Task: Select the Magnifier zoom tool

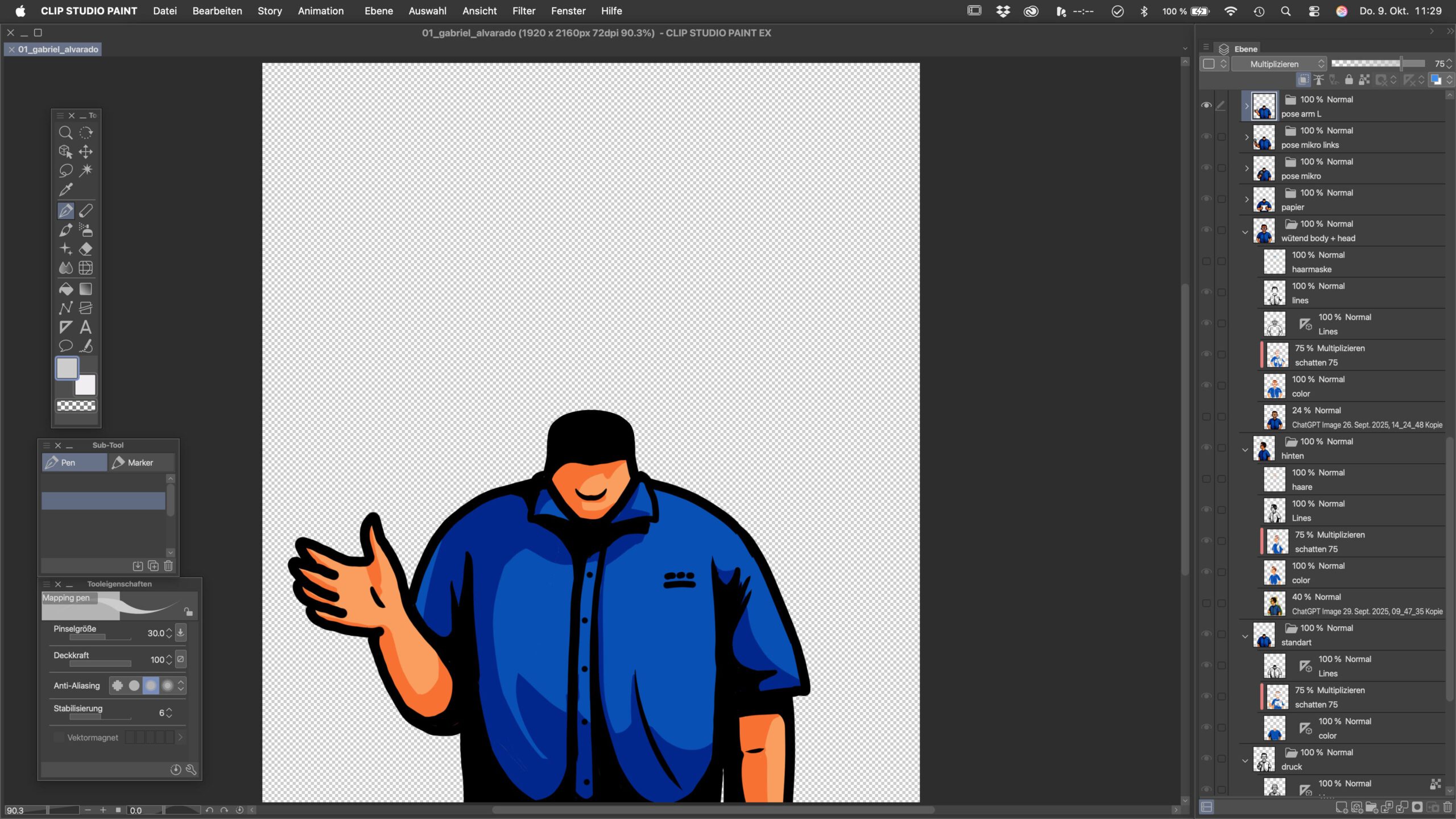Action: 65,133
